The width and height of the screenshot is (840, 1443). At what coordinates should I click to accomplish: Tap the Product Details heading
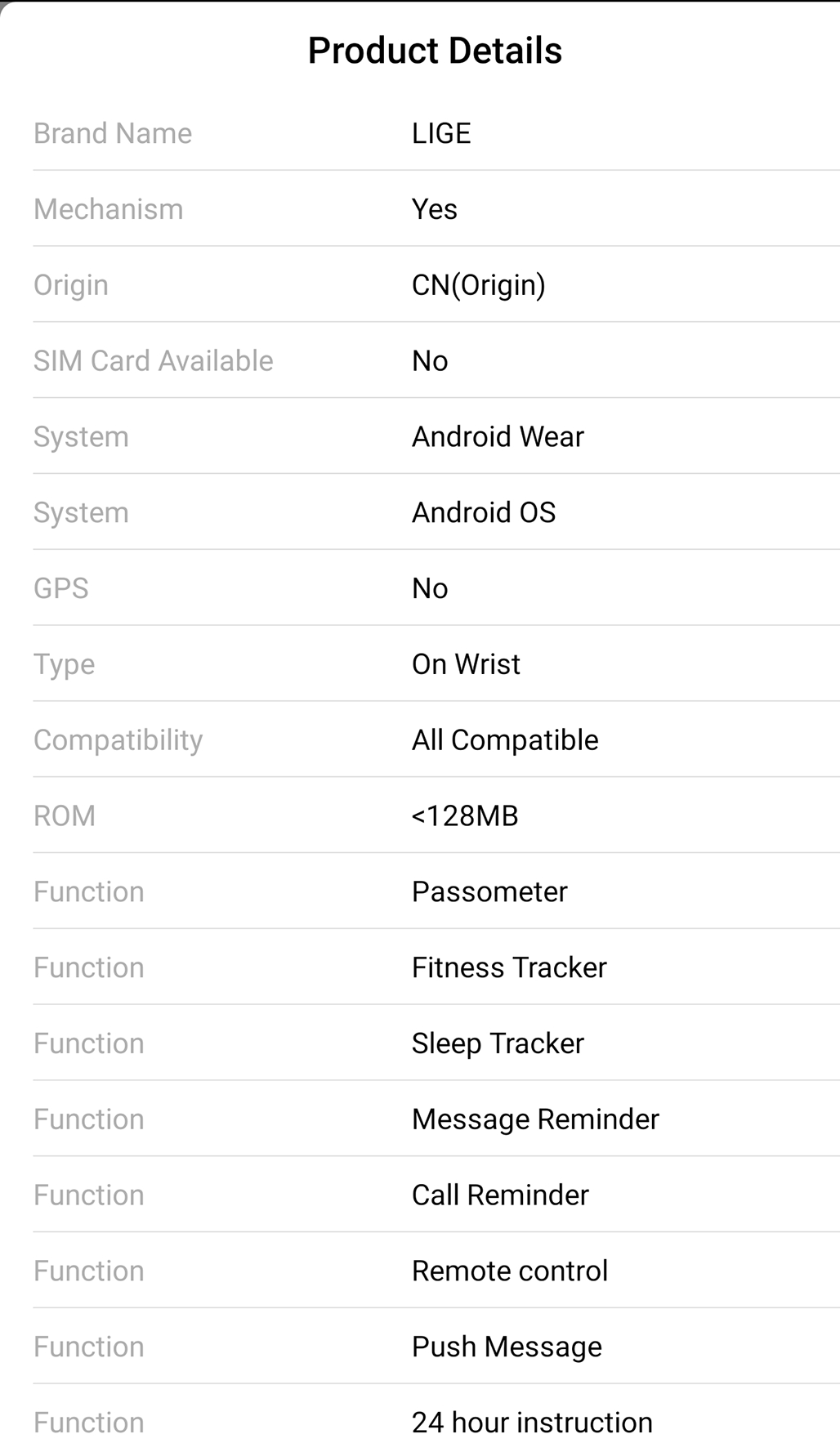[435, 51]
